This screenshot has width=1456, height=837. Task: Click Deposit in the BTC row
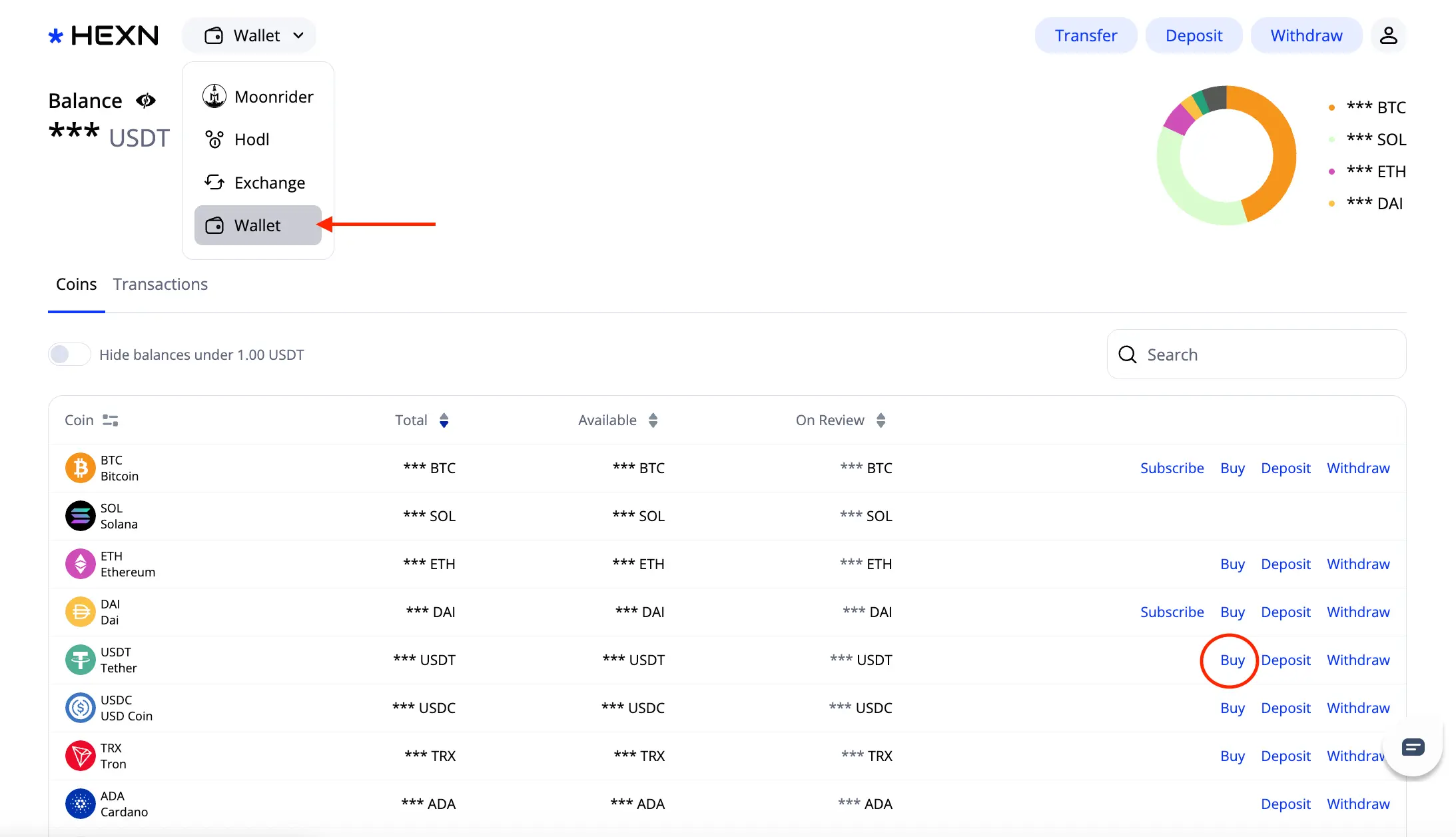pyautogui.click(x=1285, y=468)
